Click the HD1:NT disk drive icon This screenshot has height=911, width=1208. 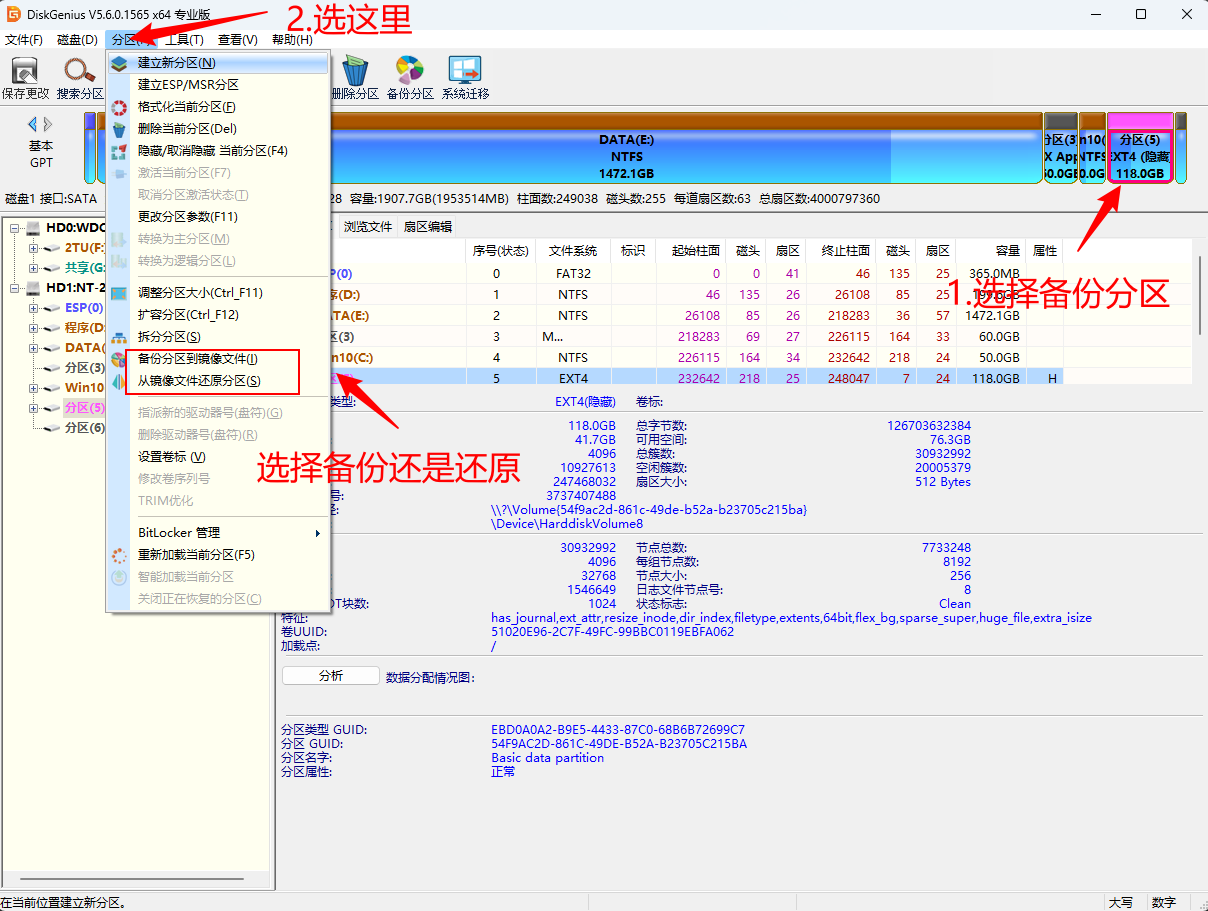pyautogui.click(x=34, y=288)
